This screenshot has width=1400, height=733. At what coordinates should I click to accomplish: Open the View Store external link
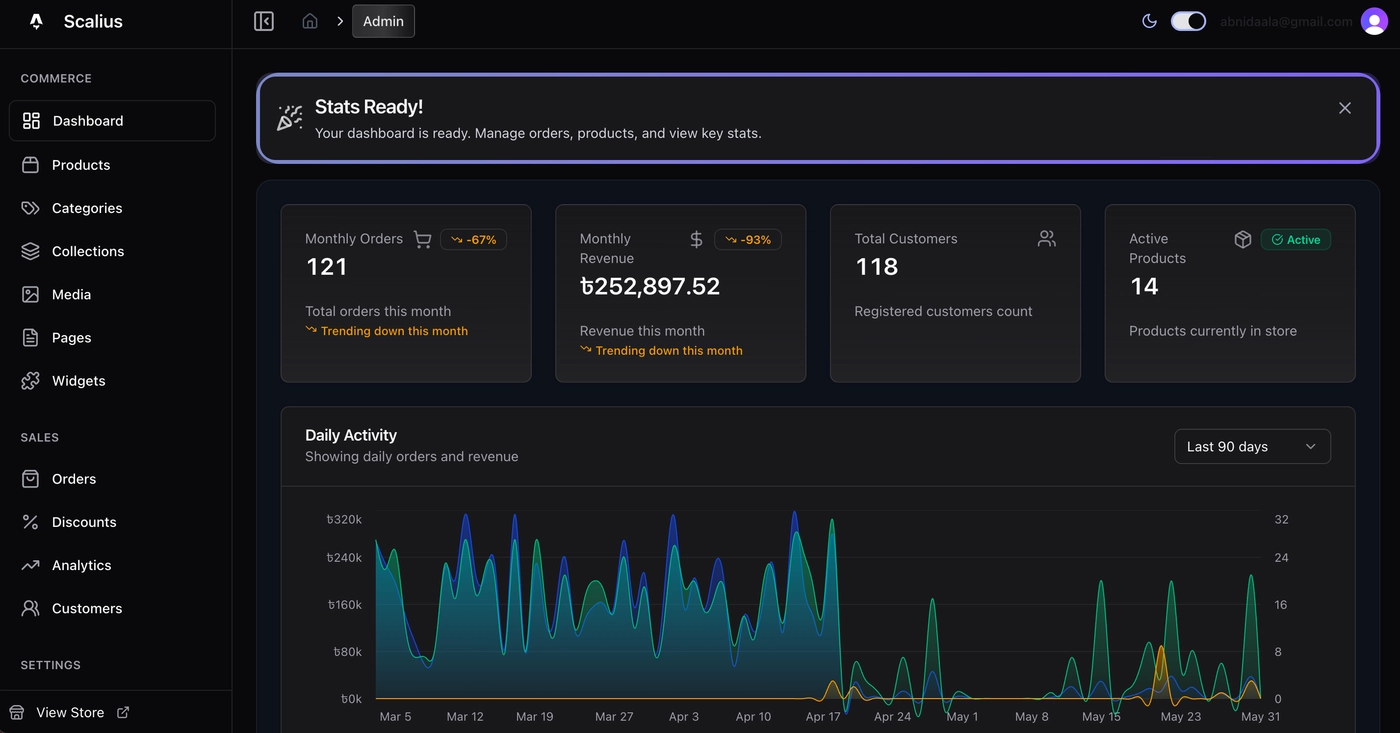[122, 712]
